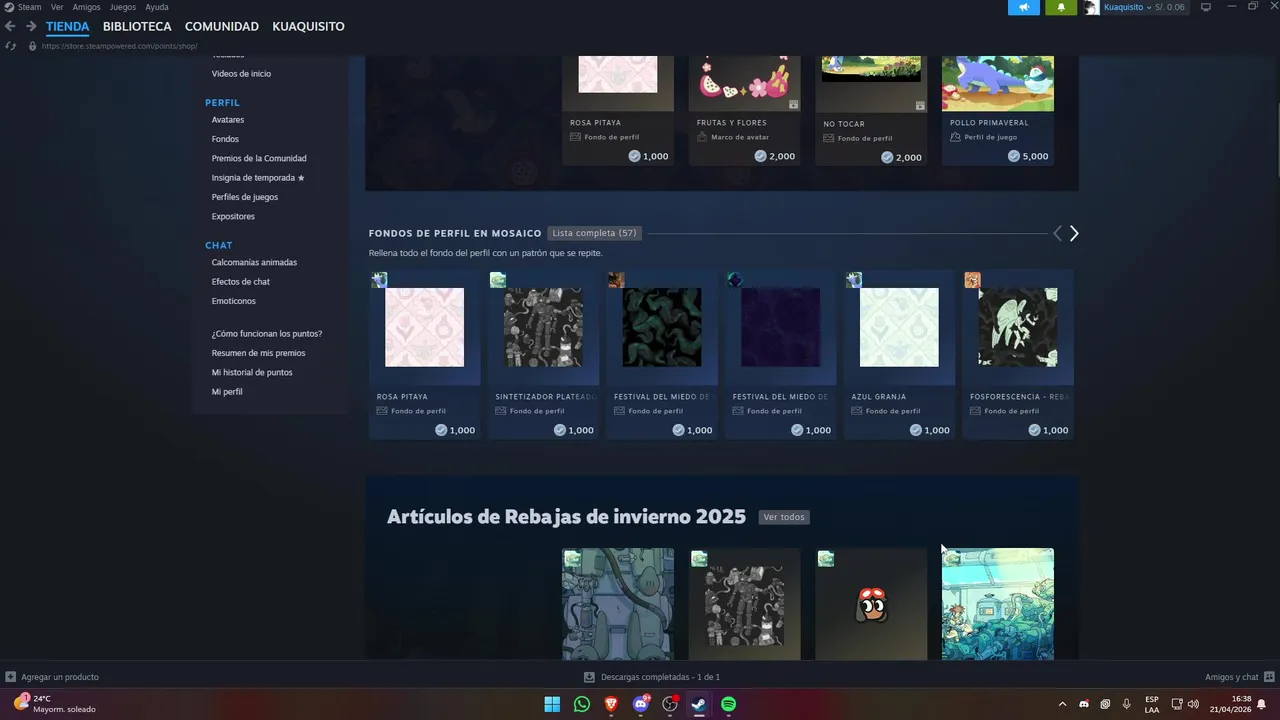1280x720 pixels.
Task: Open Fondos in the sidebar
Action: (x=225, y=139)
